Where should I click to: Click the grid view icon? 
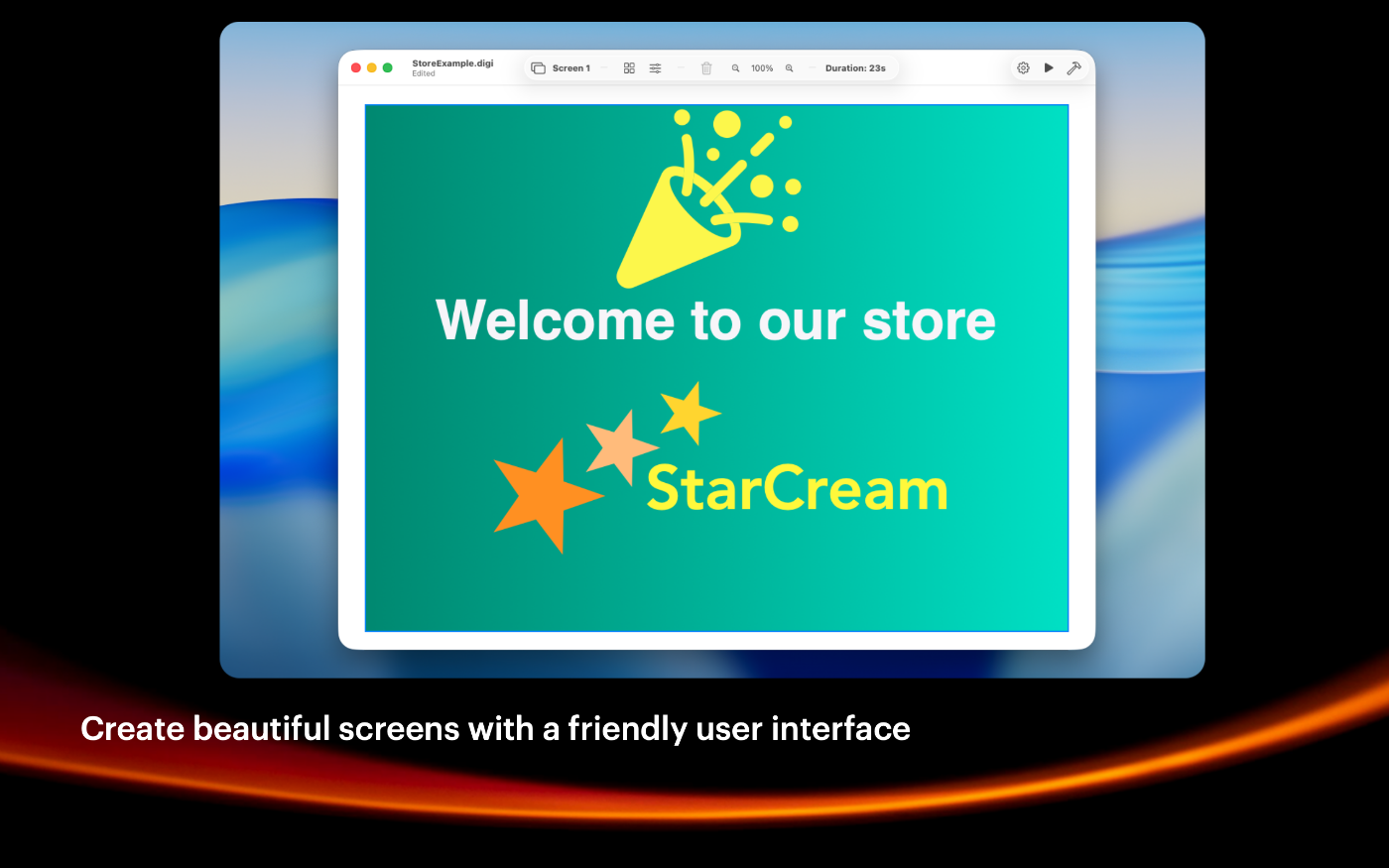tap(629, 68)
